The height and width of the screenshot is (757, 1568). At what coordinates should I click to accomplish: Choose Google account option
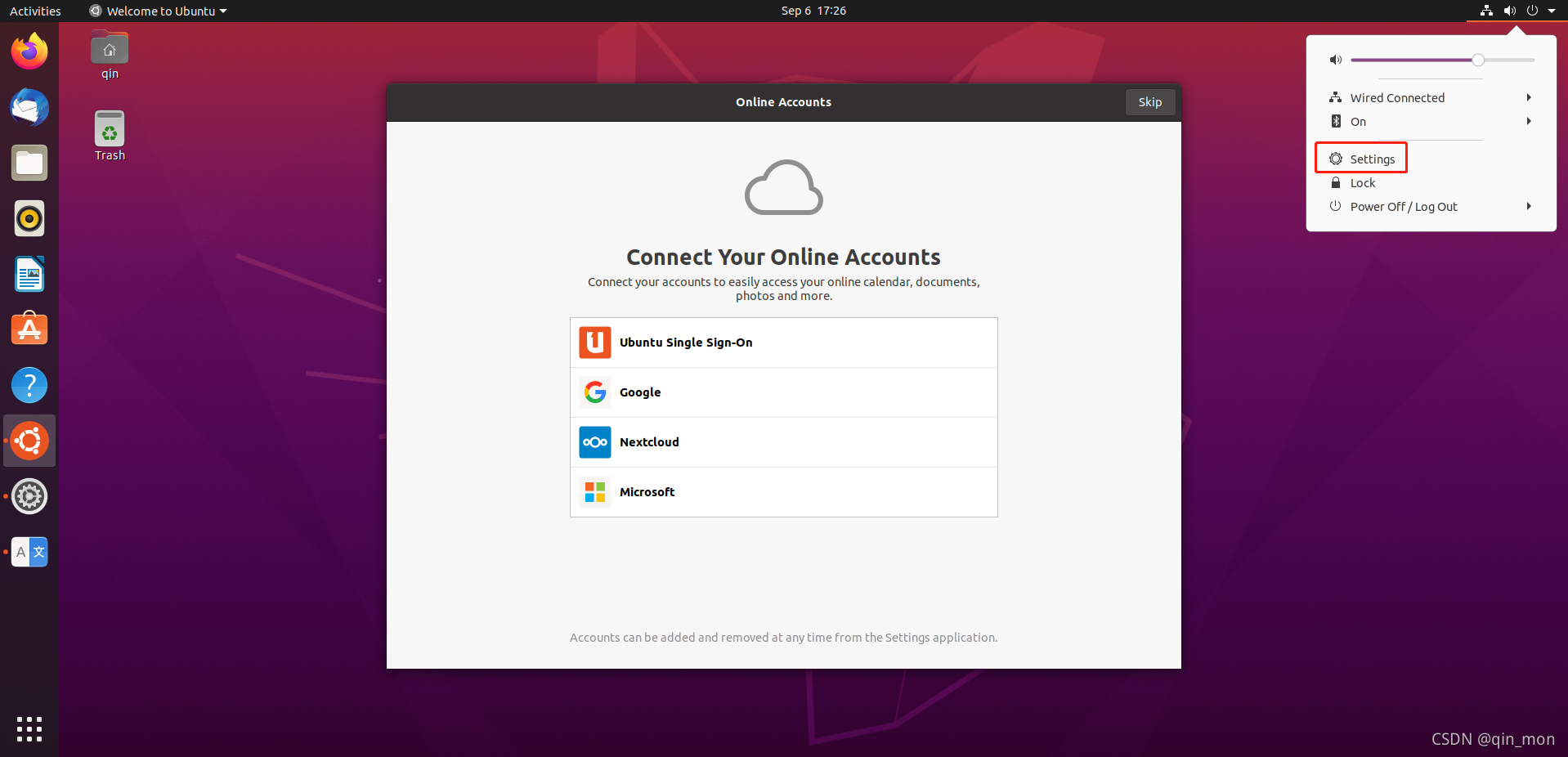[783, 392]
